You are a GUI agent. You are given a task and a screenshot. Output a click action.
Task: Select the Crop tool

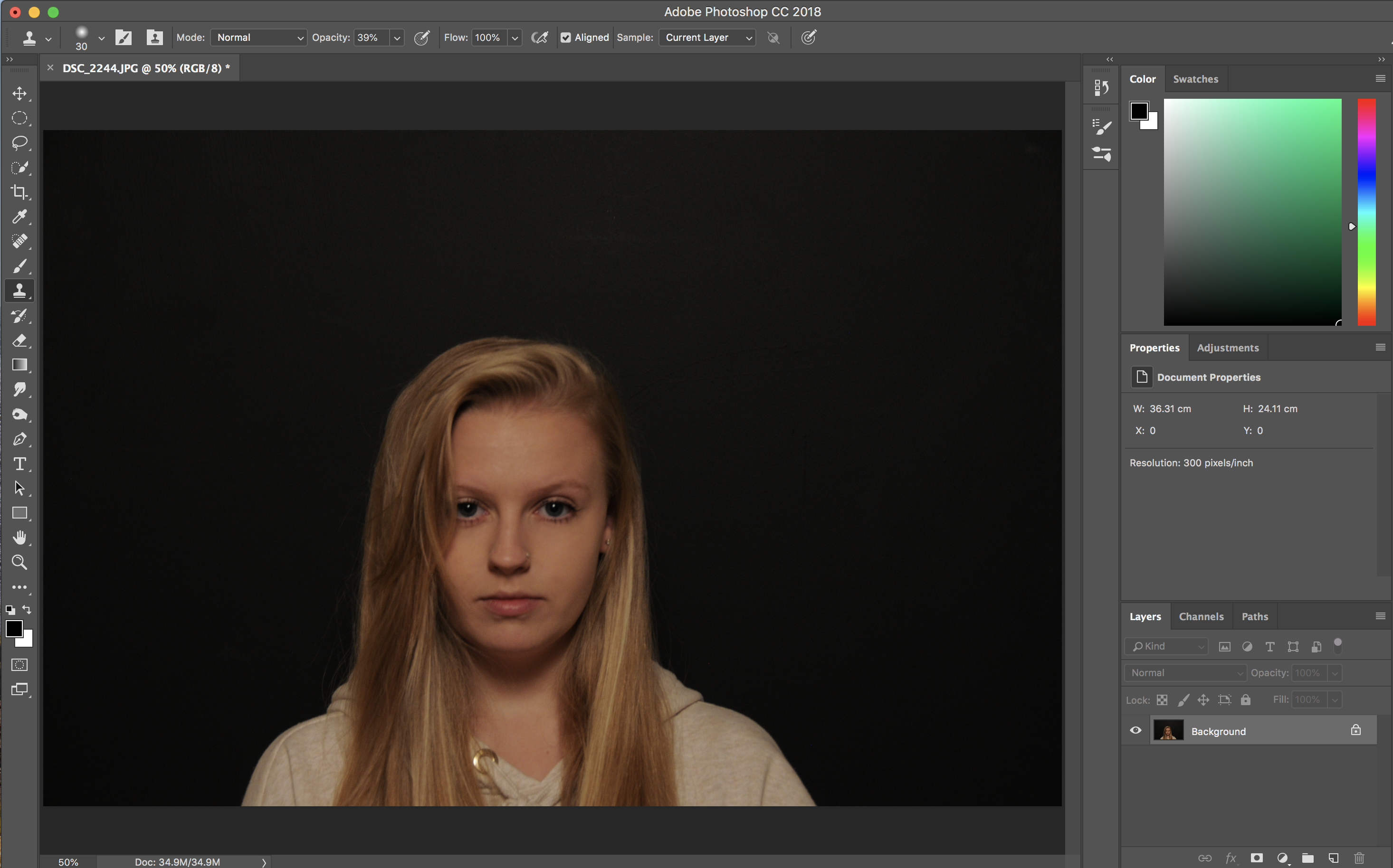(19, 192)
